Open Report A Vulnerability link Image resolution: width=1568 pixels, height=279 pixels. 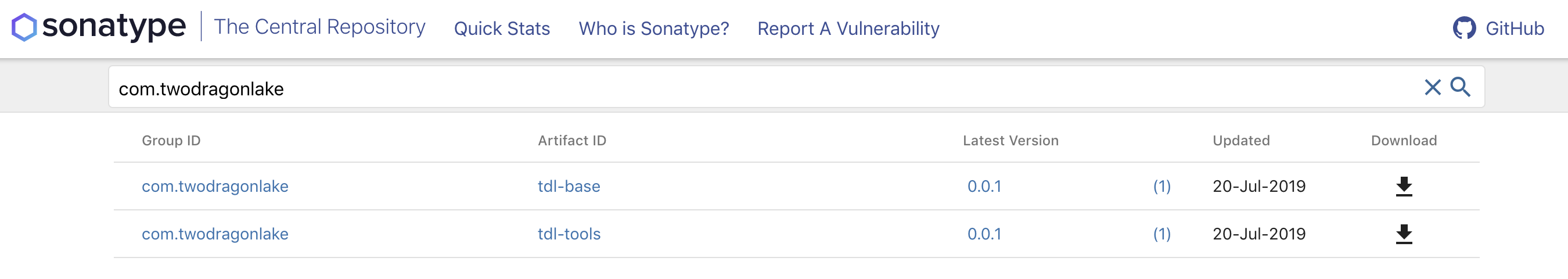pyautogui.click(x=848, y=28)
